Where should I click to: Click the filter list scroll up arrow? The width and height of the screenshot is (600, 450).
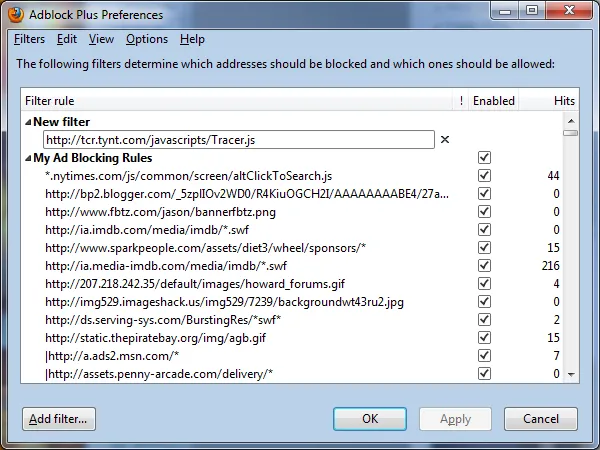coord(571,121)
